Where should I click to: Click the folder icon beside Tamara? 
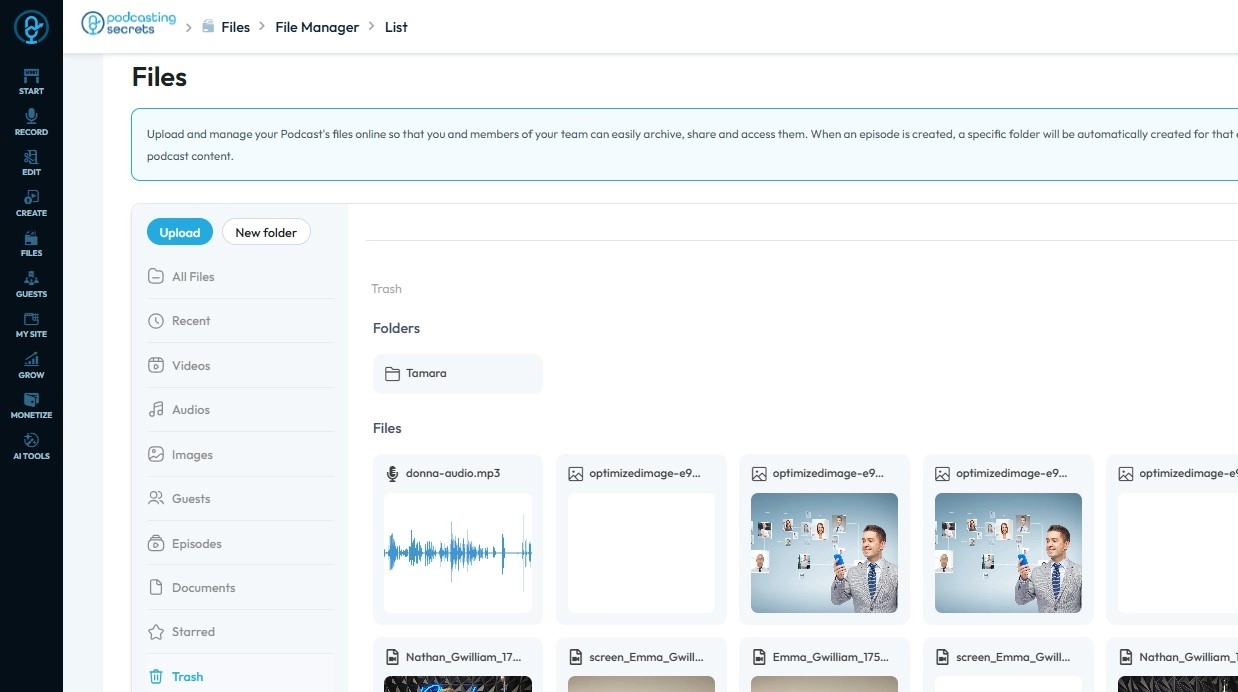(392, 374)
